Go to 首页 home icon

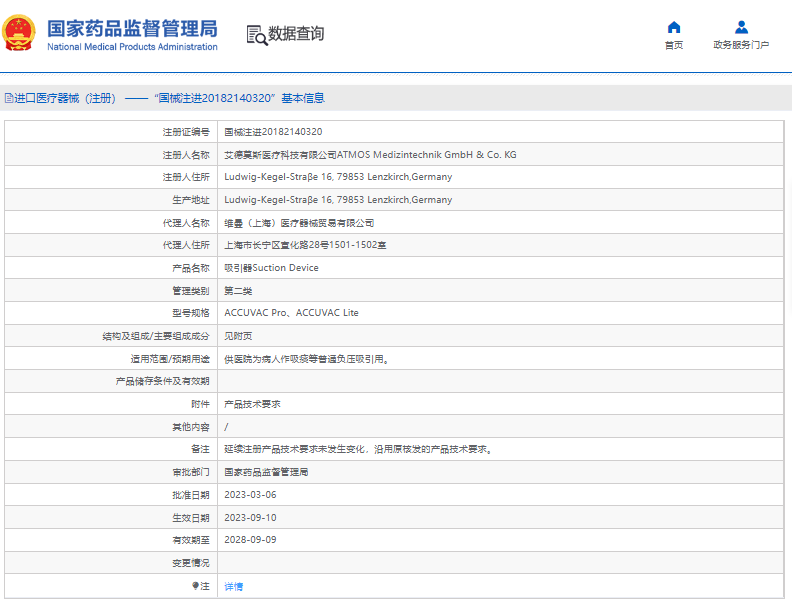point(674,27)
